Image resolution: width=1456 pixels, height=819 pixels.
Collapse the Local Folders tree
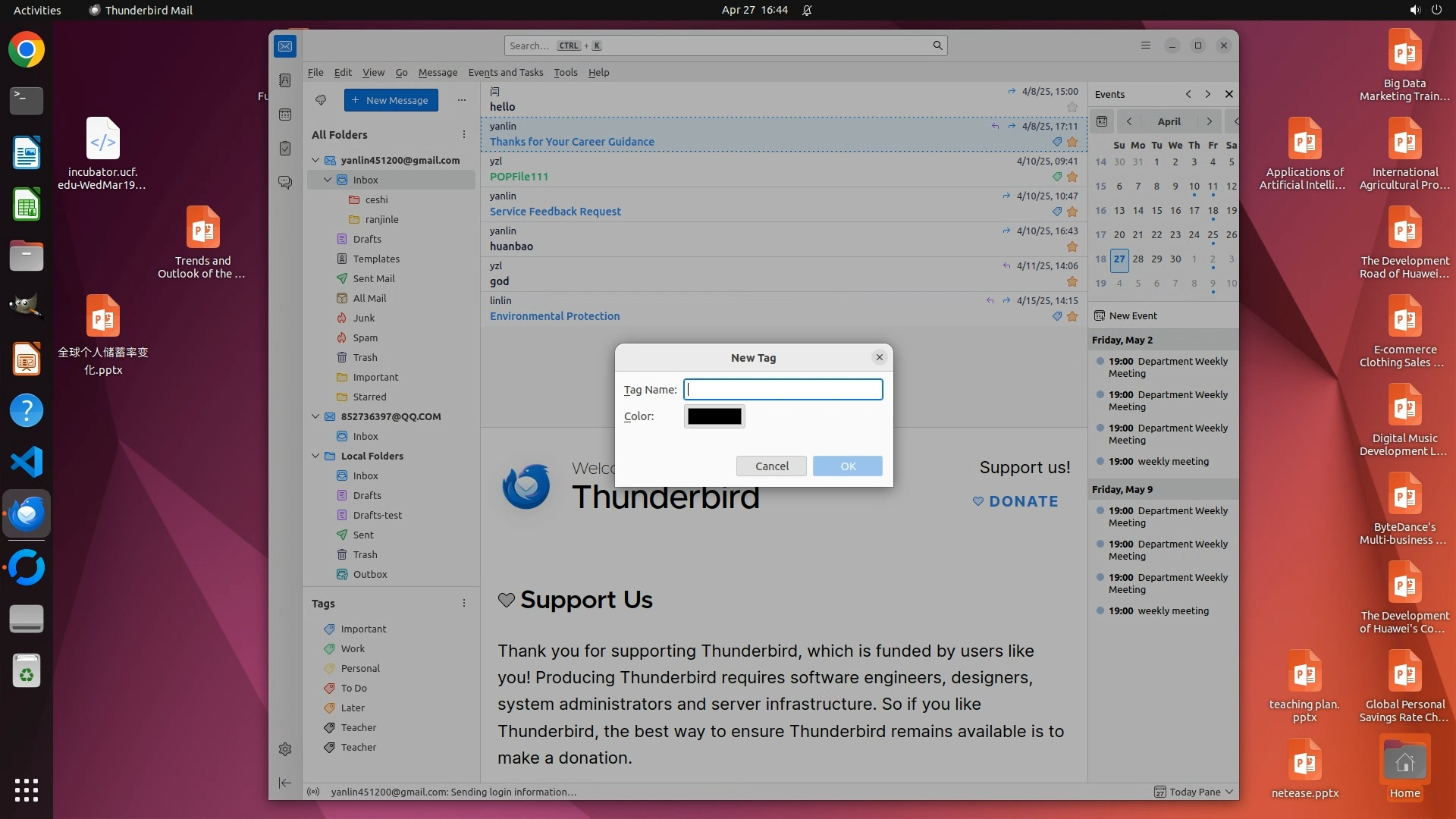(315, 456)
